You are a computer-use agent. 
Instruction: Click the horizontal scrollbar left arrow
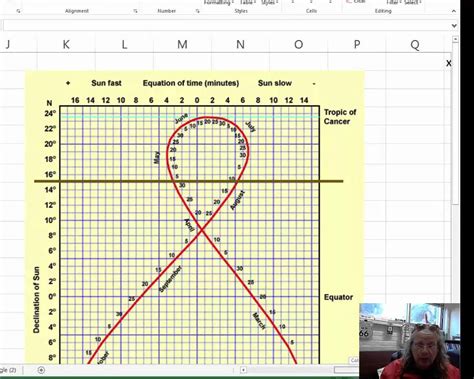(243, 370)
